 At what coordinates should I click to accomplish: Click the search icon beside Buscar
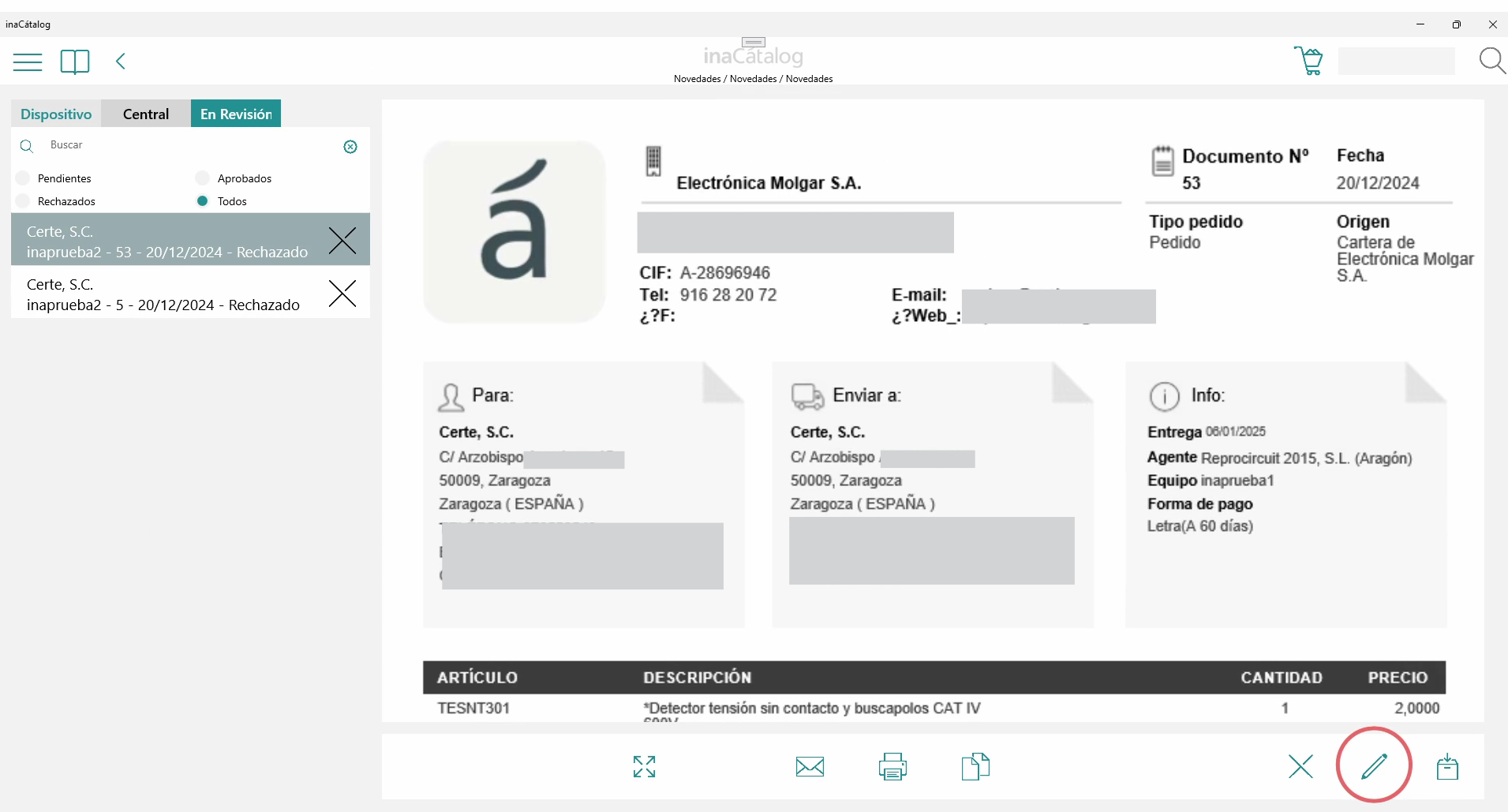[26, 146]
